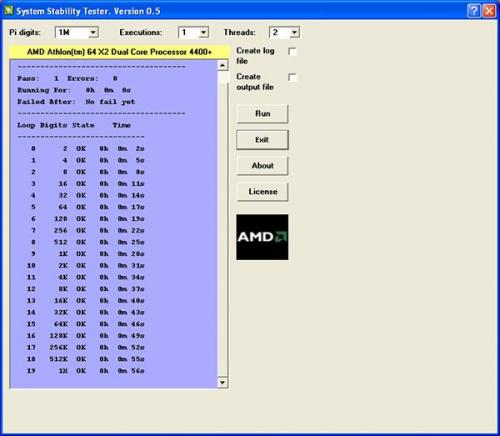Select loop 10 row with 2K digits
Screen dimensions: 500x436
(86, 266)
